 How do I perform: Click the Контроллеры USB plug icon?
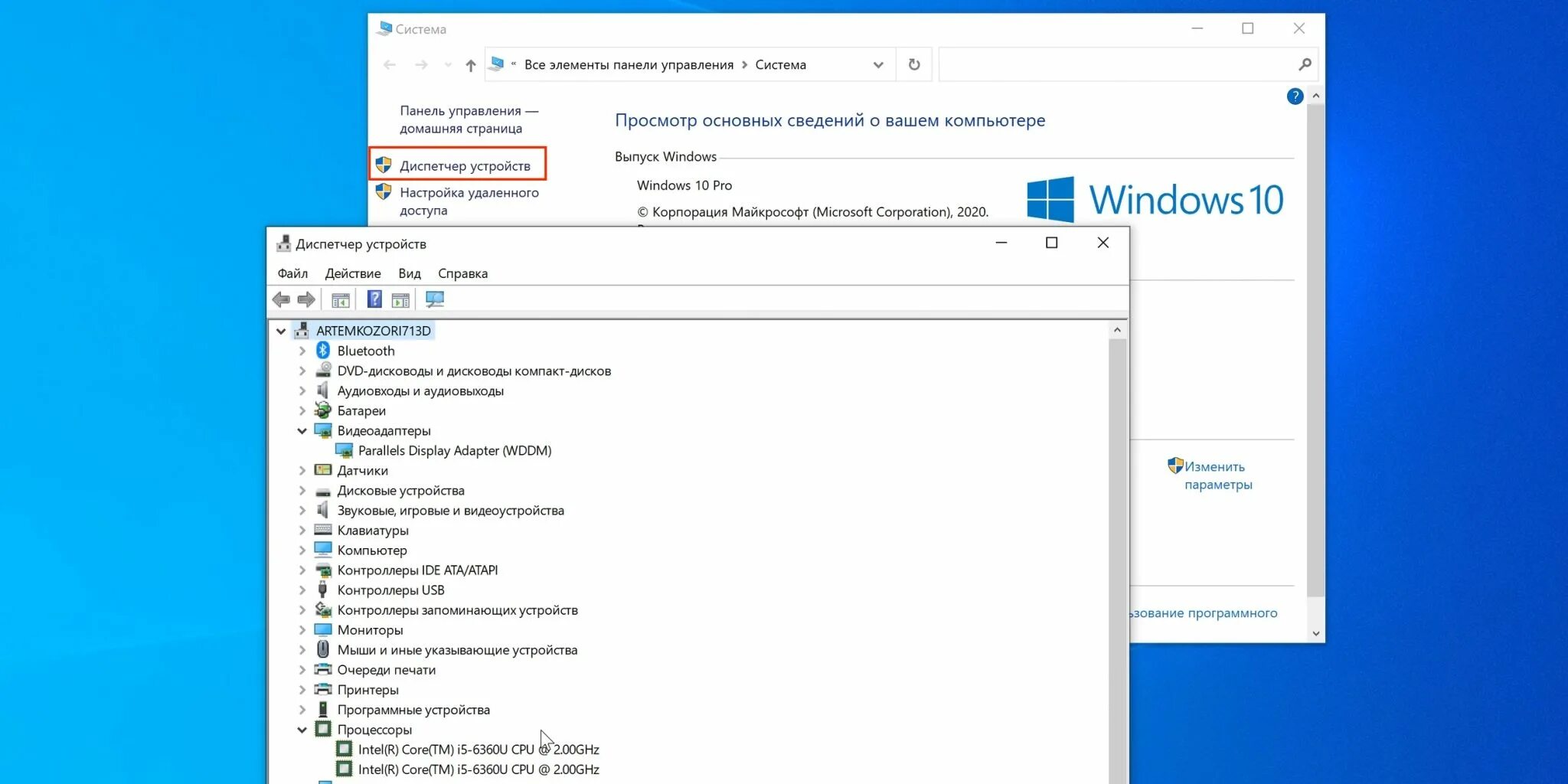(x=323, y=590)
